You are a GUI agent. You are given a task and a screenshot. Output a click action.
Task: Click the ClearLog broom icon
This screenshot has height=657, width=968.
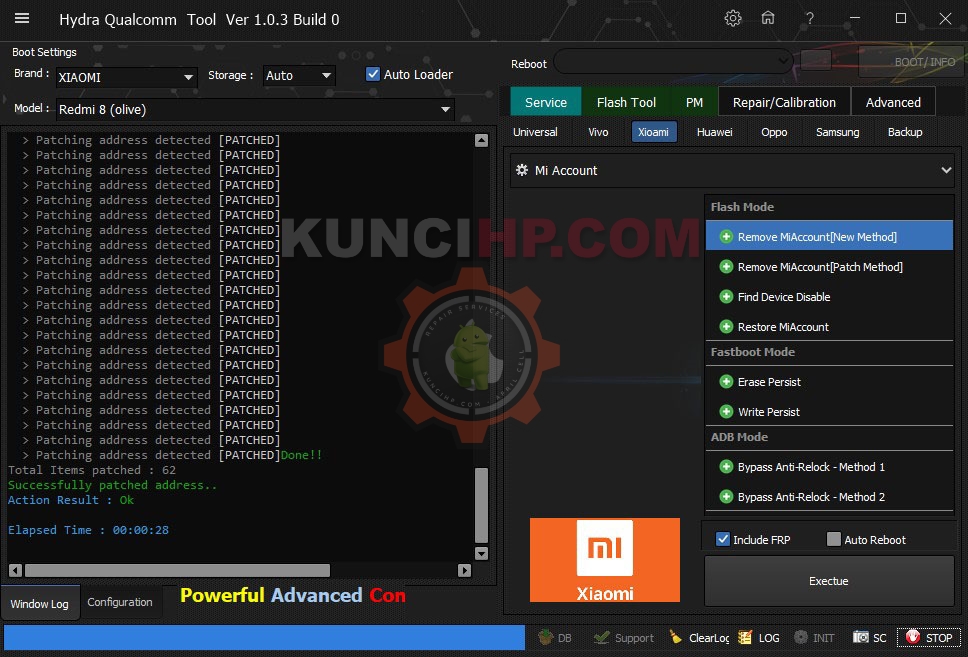[x=677, y=637]
